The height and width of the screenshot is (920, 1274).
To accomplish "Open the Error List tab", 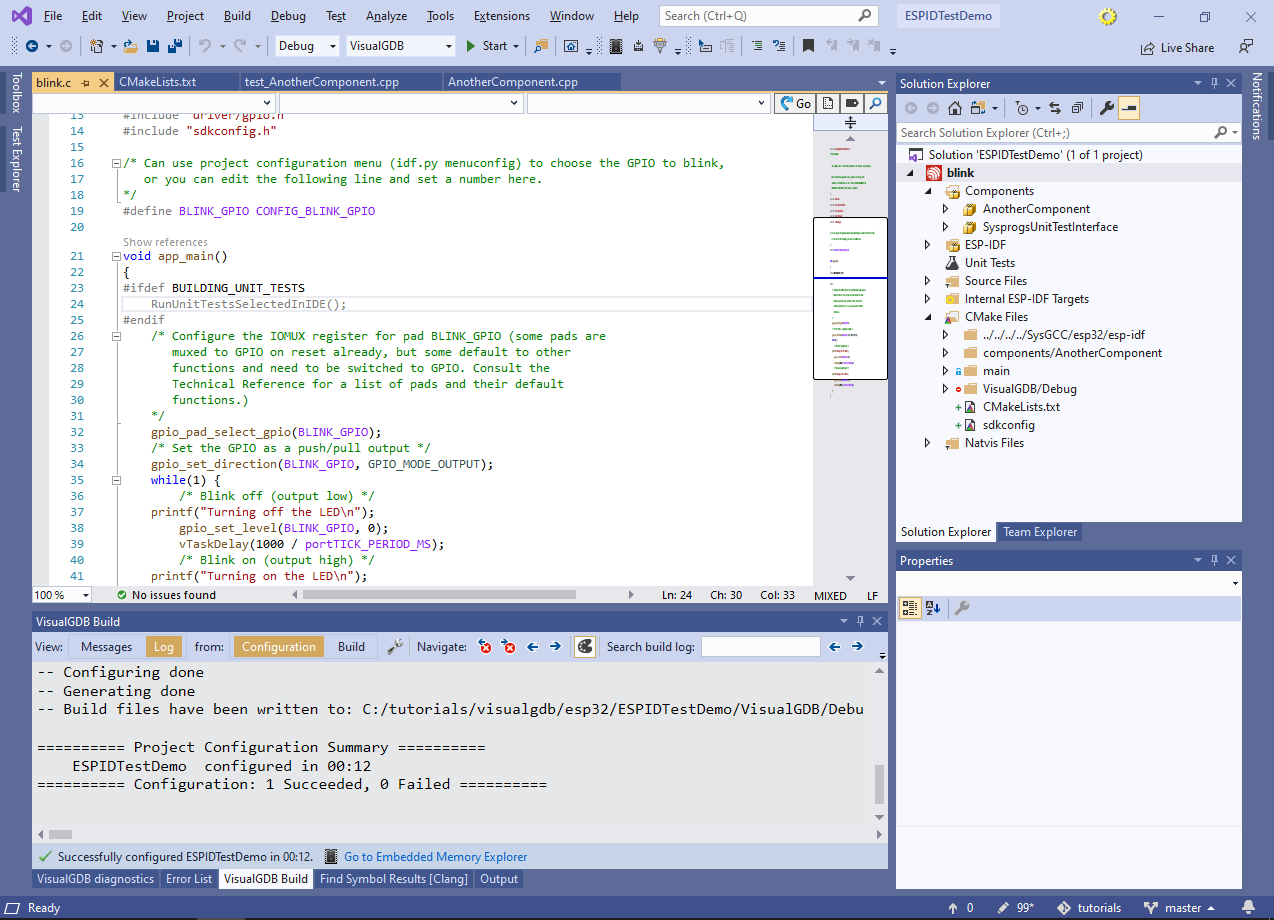I will pos(189,879).
